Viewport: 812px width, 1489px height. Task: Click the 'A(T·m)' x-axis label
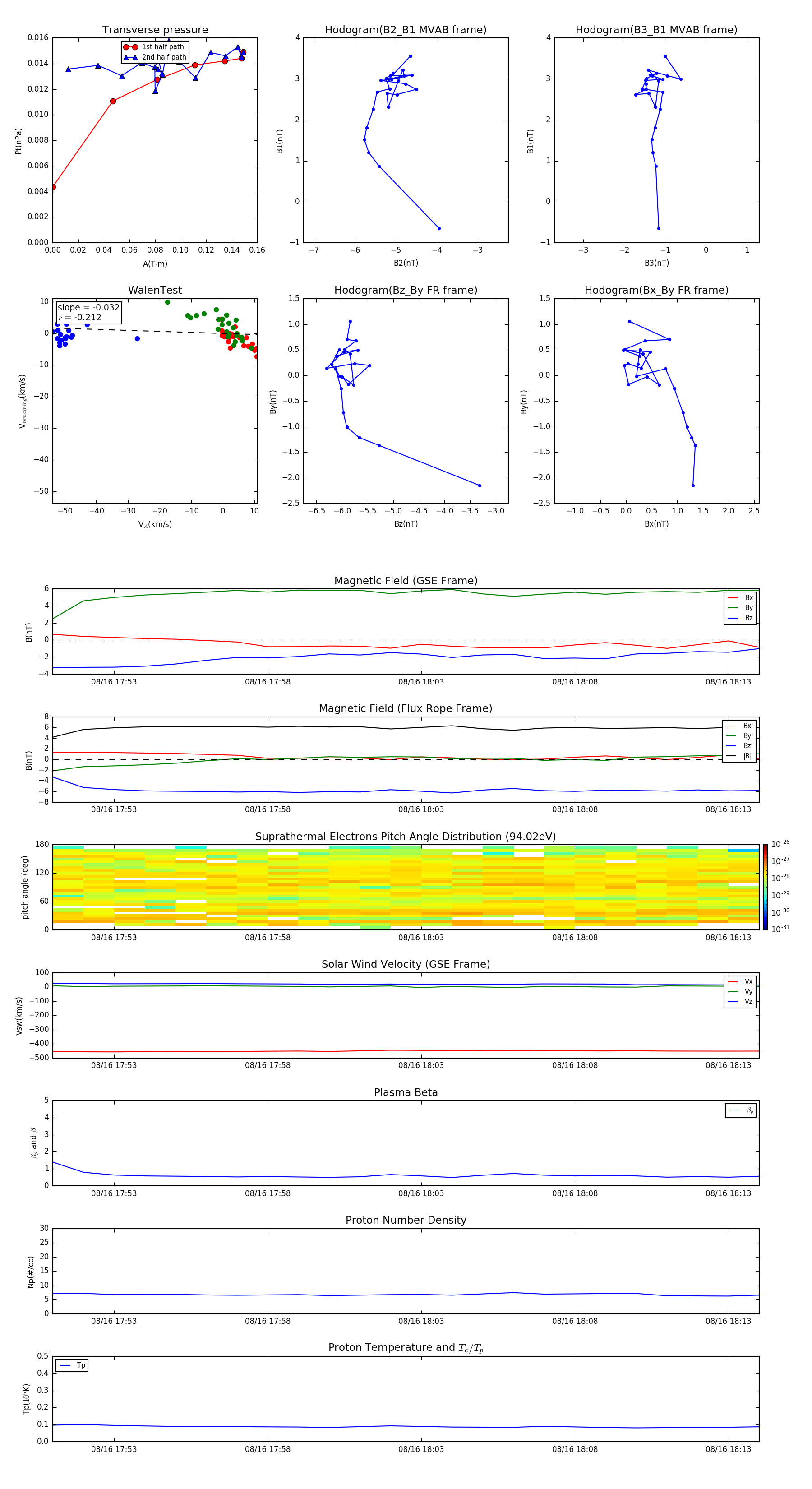155,264
